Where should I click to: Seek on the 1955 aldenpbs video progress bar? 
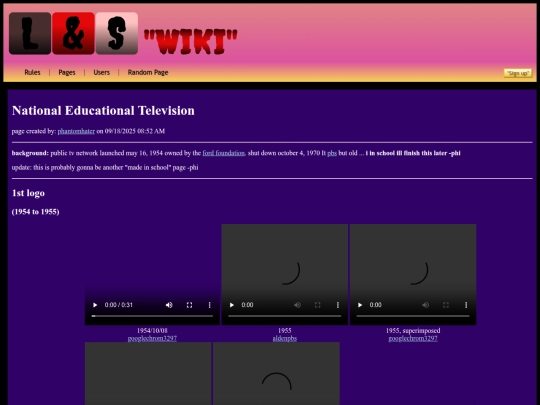tap(285, 316)
